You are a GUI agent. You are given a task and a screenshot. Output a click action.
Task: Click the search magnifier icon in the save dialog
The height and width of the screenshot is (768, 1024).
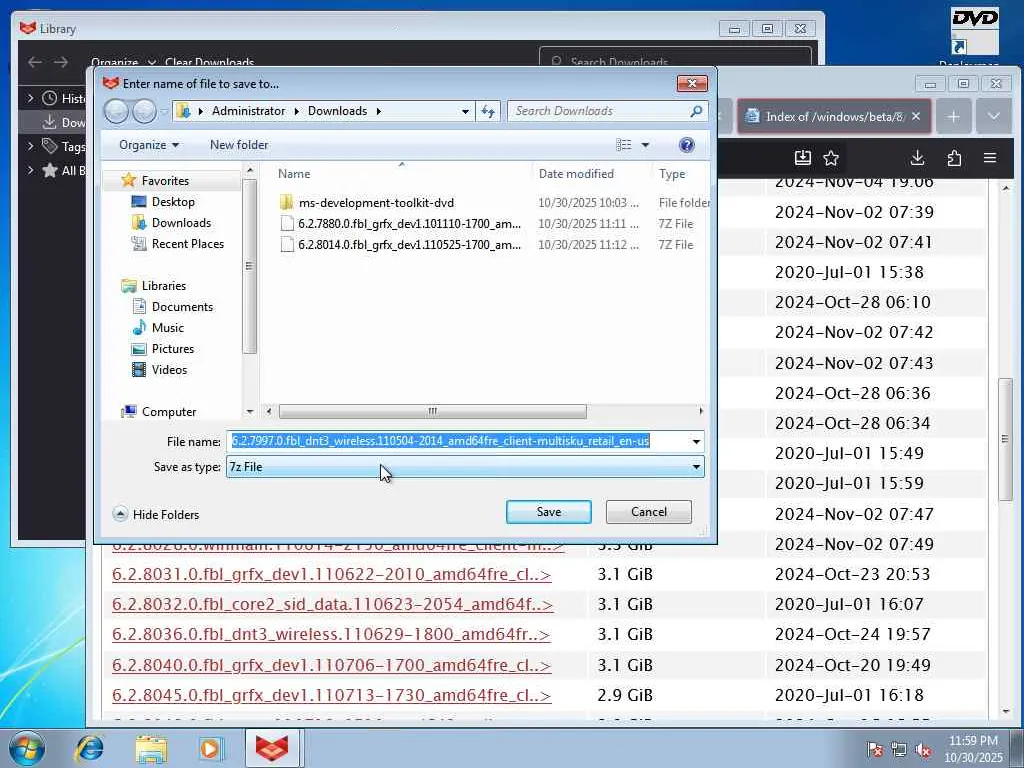click(696, 111)
